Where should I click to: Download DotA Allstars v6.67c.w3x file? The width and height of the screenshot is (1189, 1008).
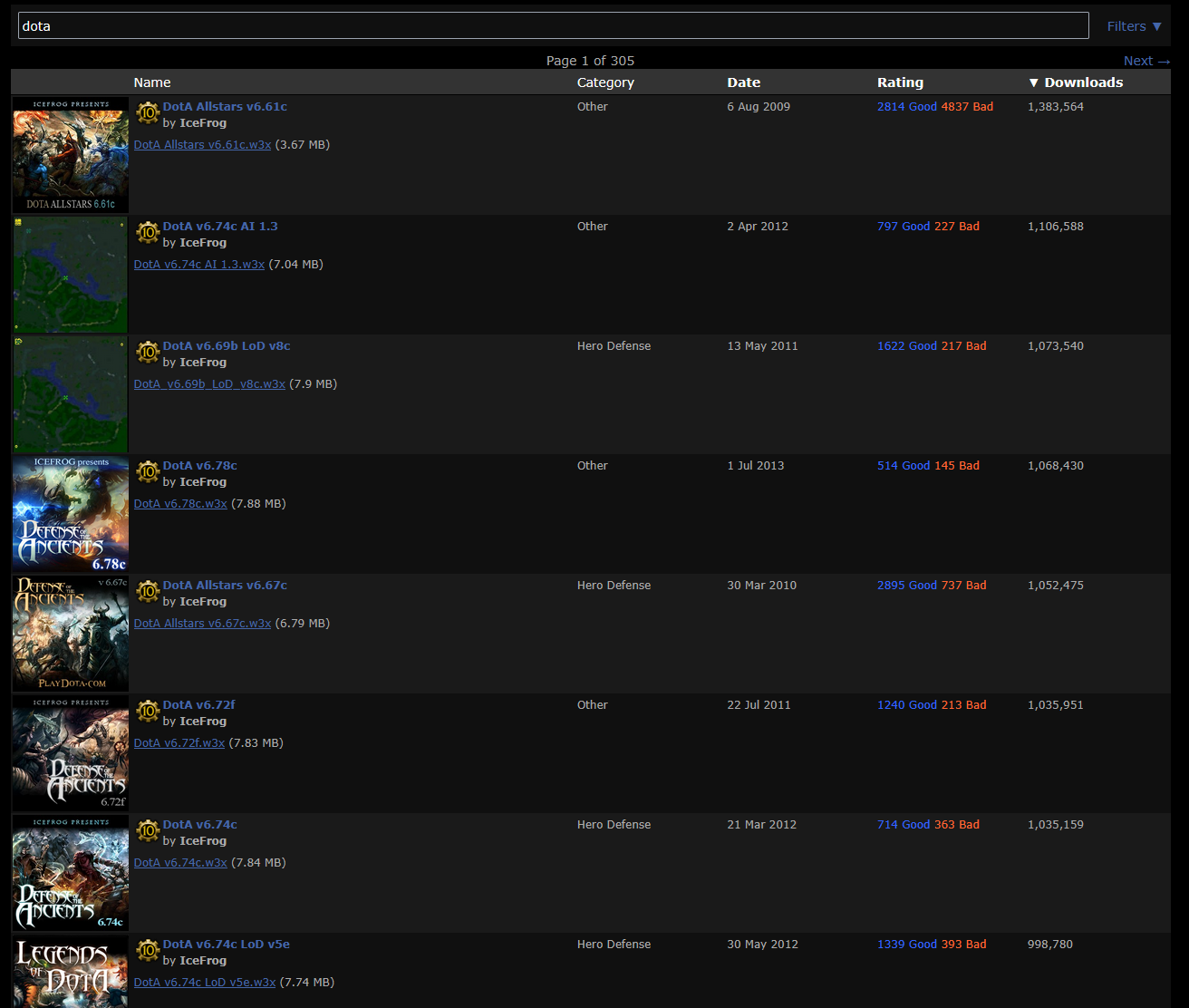pos(202,623)
